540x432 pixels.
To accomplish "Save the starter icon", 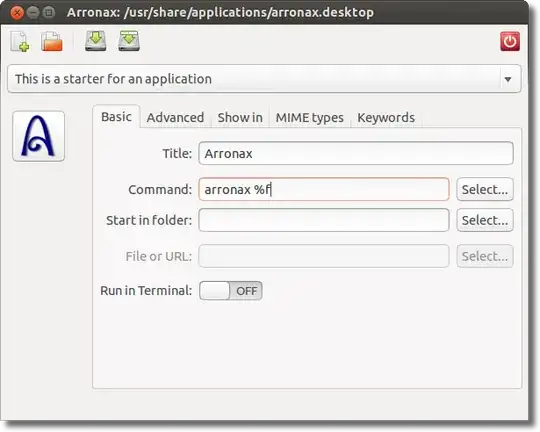I will [x=95, y=41].
